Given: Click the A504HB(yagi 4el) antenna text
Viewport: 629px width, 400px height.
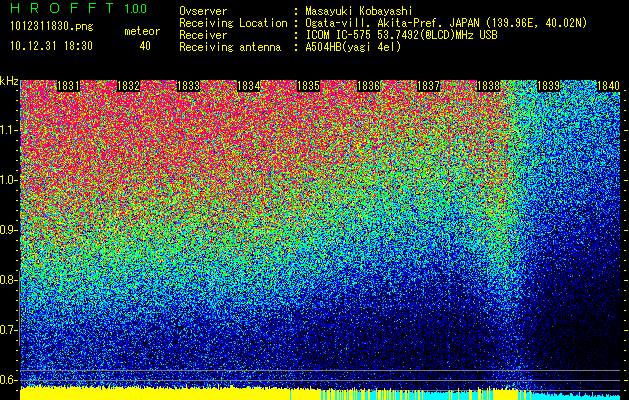Looking at the screenshot, I should tap(353, 47).
